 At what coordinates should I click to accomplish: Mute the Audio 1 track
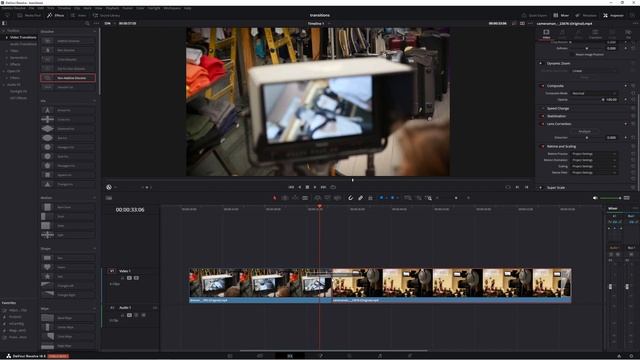click(x=143, y=315)
